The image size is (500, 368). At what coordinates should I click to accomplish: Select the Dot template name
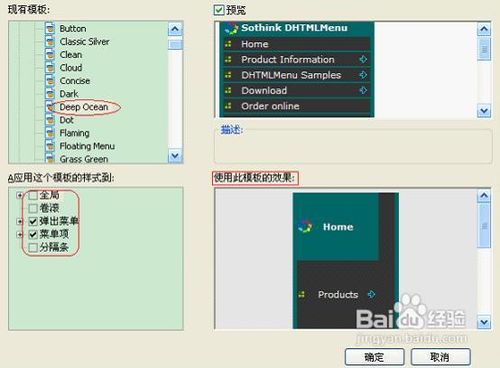click(67, 120)
